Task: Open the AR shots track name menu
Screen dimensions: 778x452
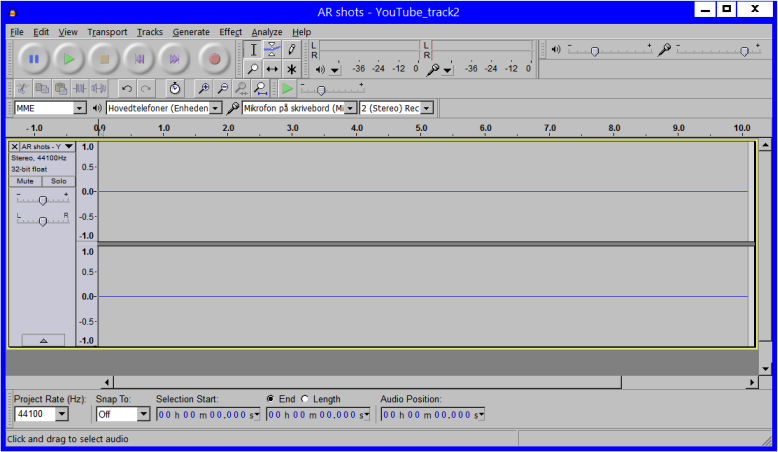Action: pos(48,147)
